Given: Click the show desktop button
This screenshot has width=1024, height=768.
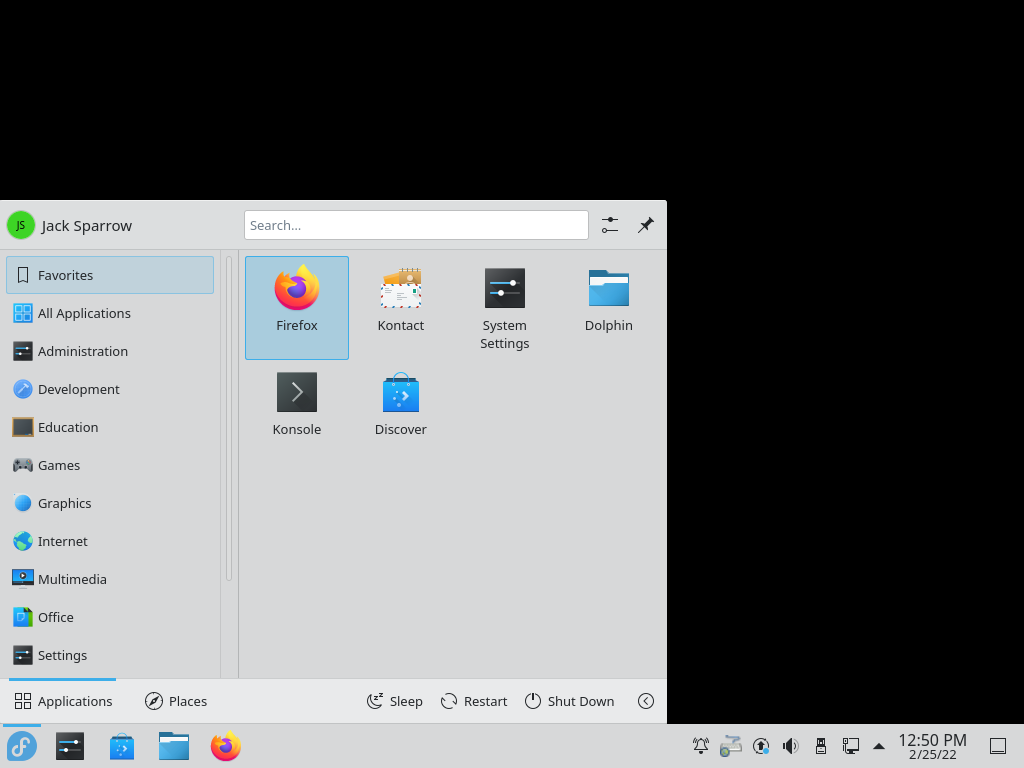Looking at the screenshot, I should [998, 746].
